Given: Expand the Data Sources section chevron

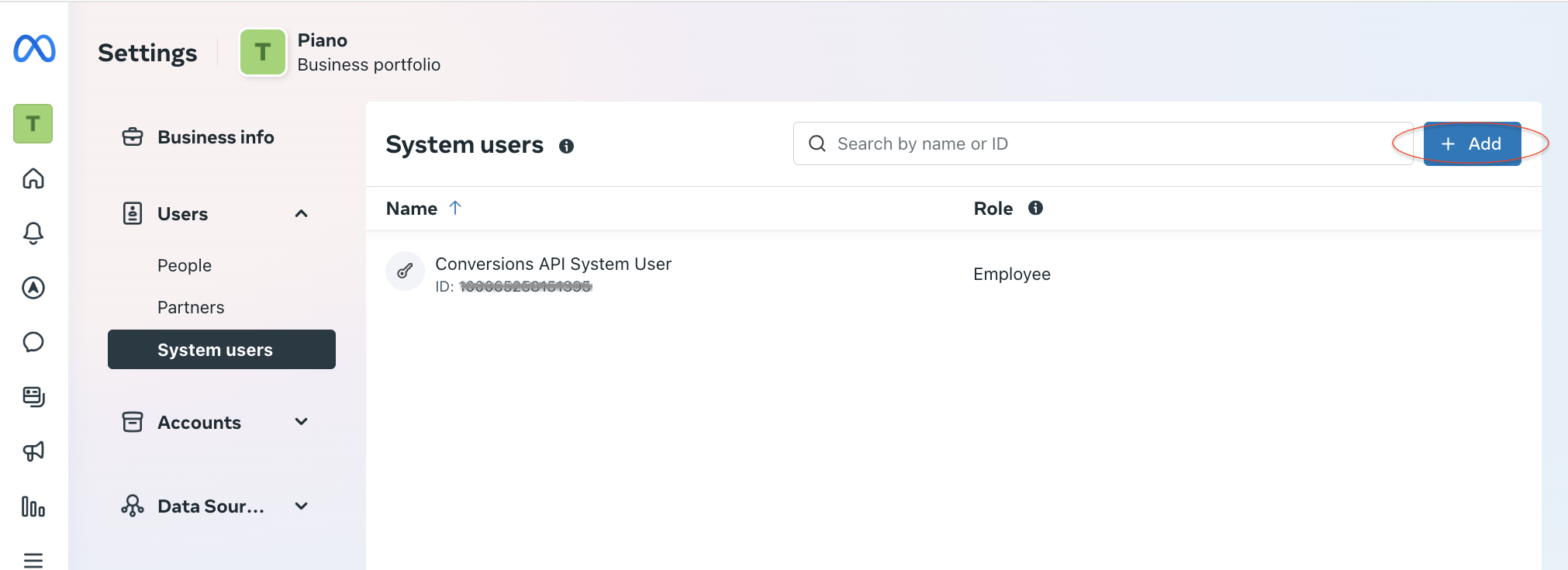Looking at the screenshot, I should coord(302,506).
